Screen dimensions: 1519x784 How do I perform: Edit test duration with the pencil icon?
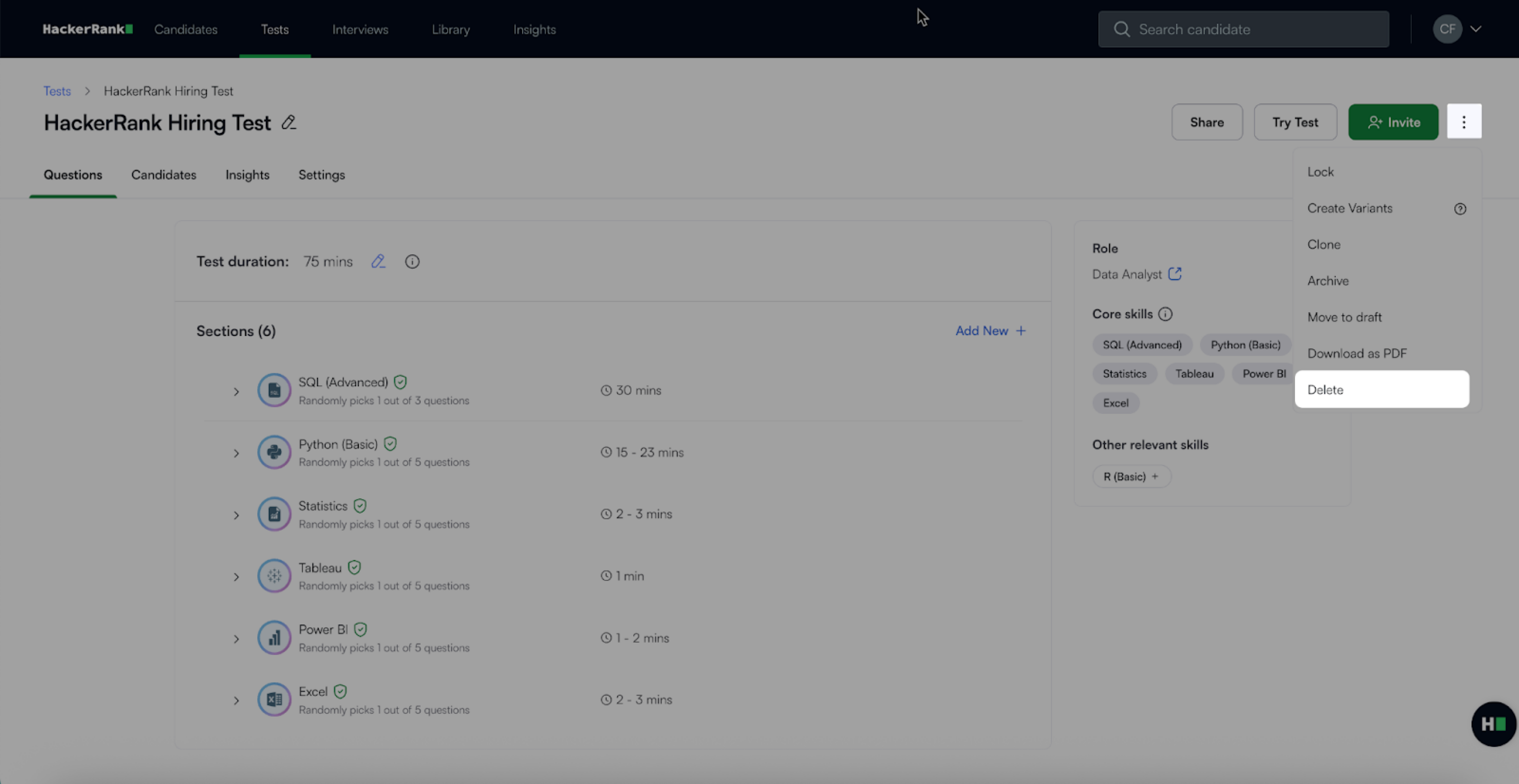click(378, 261)
